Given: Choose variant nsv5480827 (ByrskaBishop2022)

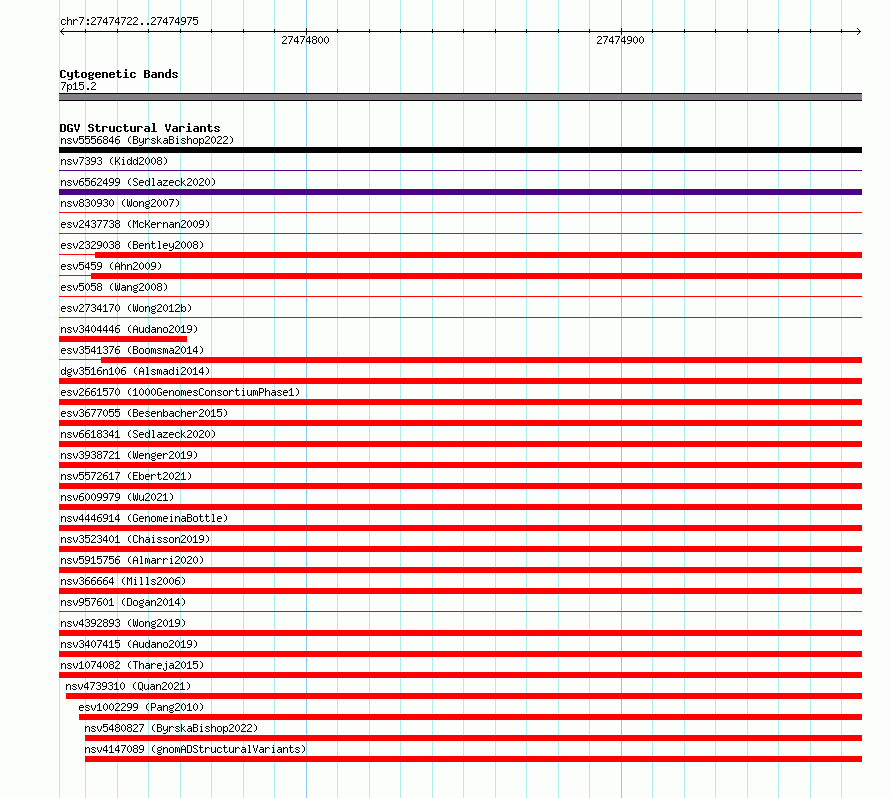Looking at the screenshot, I should pos(171,728).
